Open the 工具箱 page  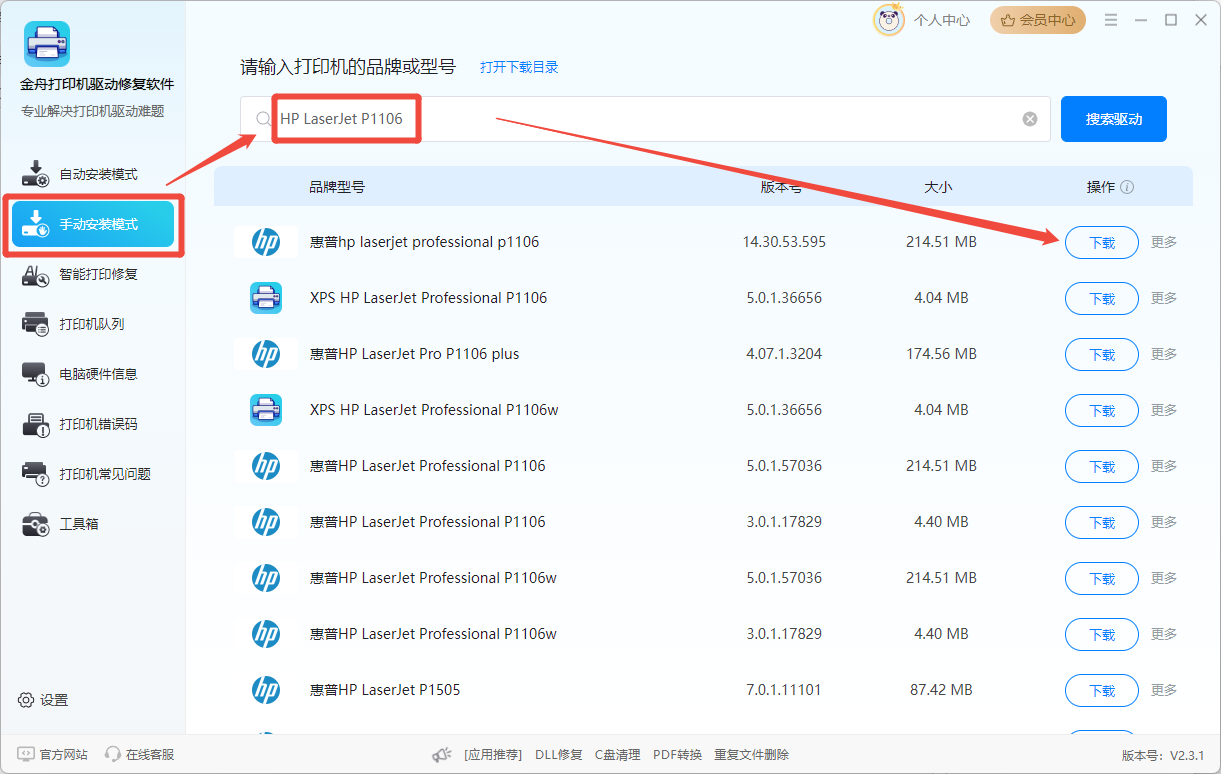pyautogui.click(x=93, y=524)
